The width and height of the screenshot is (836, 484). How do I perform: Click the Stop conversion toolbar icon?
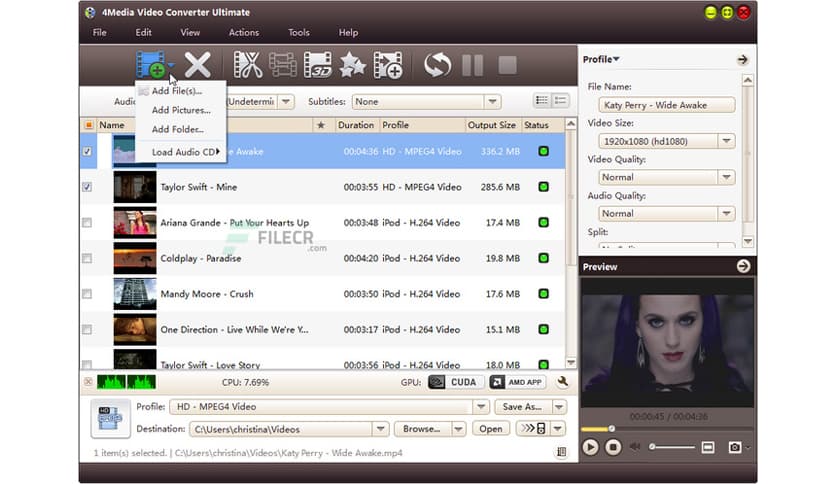tap(507, 65)
